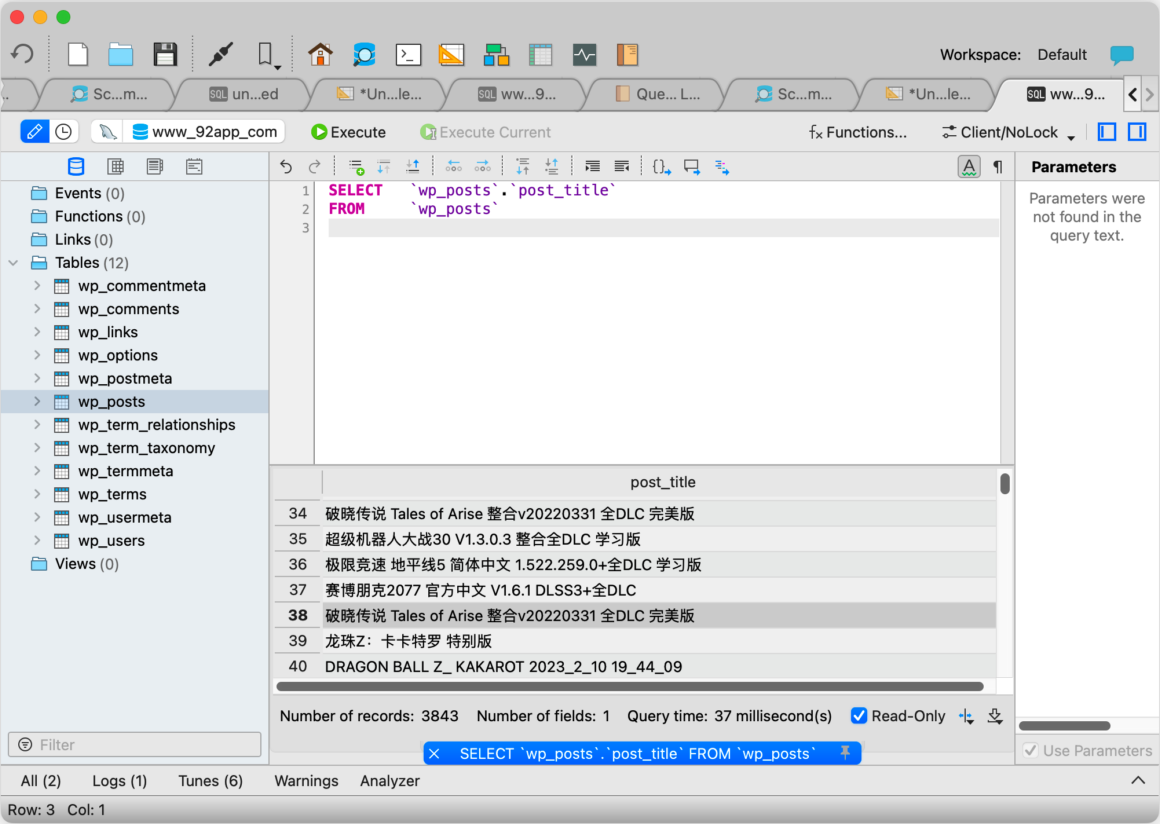
Task: Expand the wp_posts table node
Action: tap(37, 401)
